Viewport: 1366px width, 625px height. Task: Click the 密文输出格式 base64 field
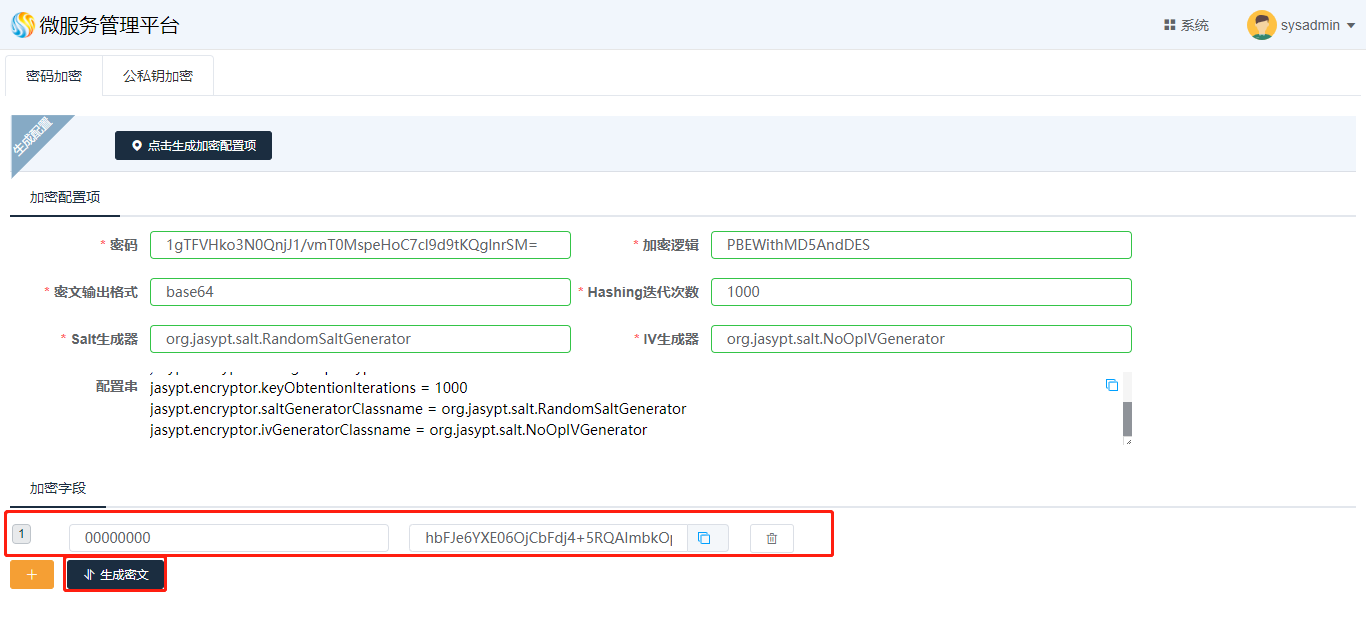point(360,292)
